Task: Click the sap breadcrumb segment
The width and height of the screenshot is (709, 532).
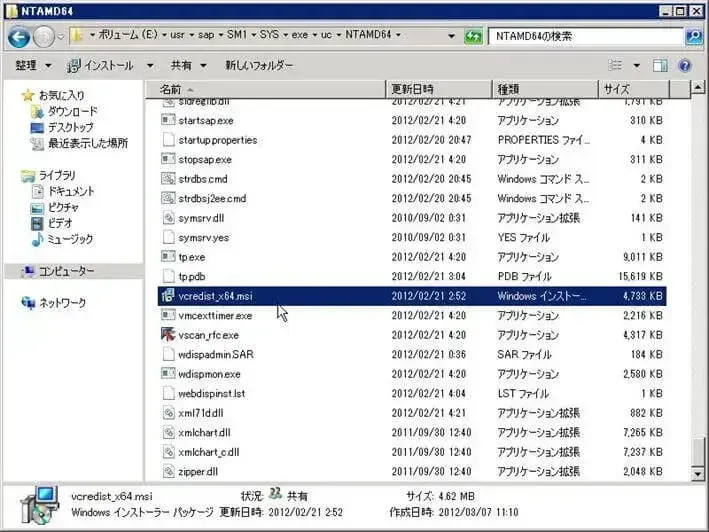Action: coord(206,35)
